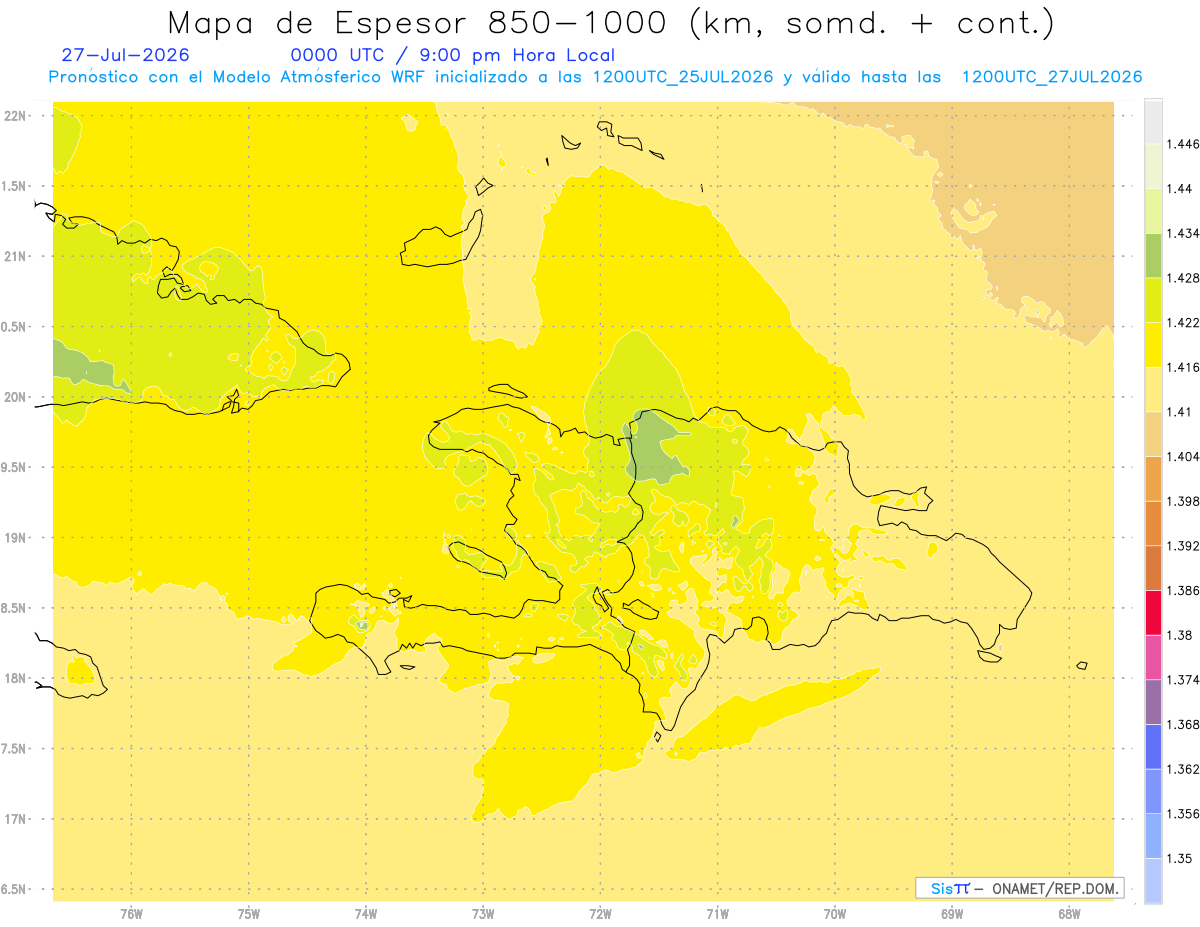Click the 6.5N latitude label
The height and width of the screenshot is (927, 1200).
(15, 889)
